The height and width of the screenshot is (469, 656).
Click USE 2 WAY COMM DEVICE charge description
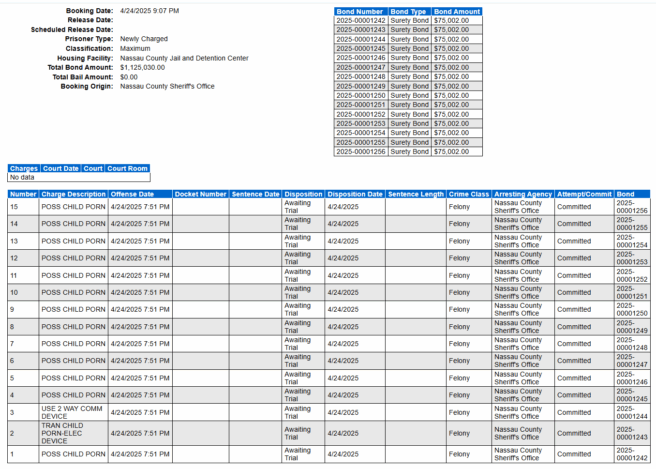click(73, 413)
